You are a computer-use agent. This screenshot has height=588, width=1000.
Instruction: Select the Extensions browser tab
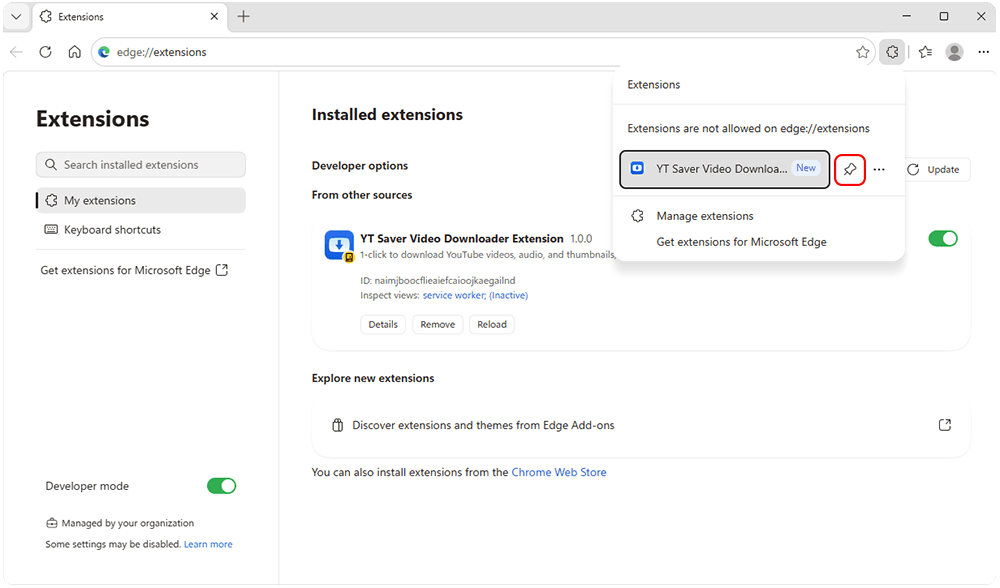pos(128,17)
